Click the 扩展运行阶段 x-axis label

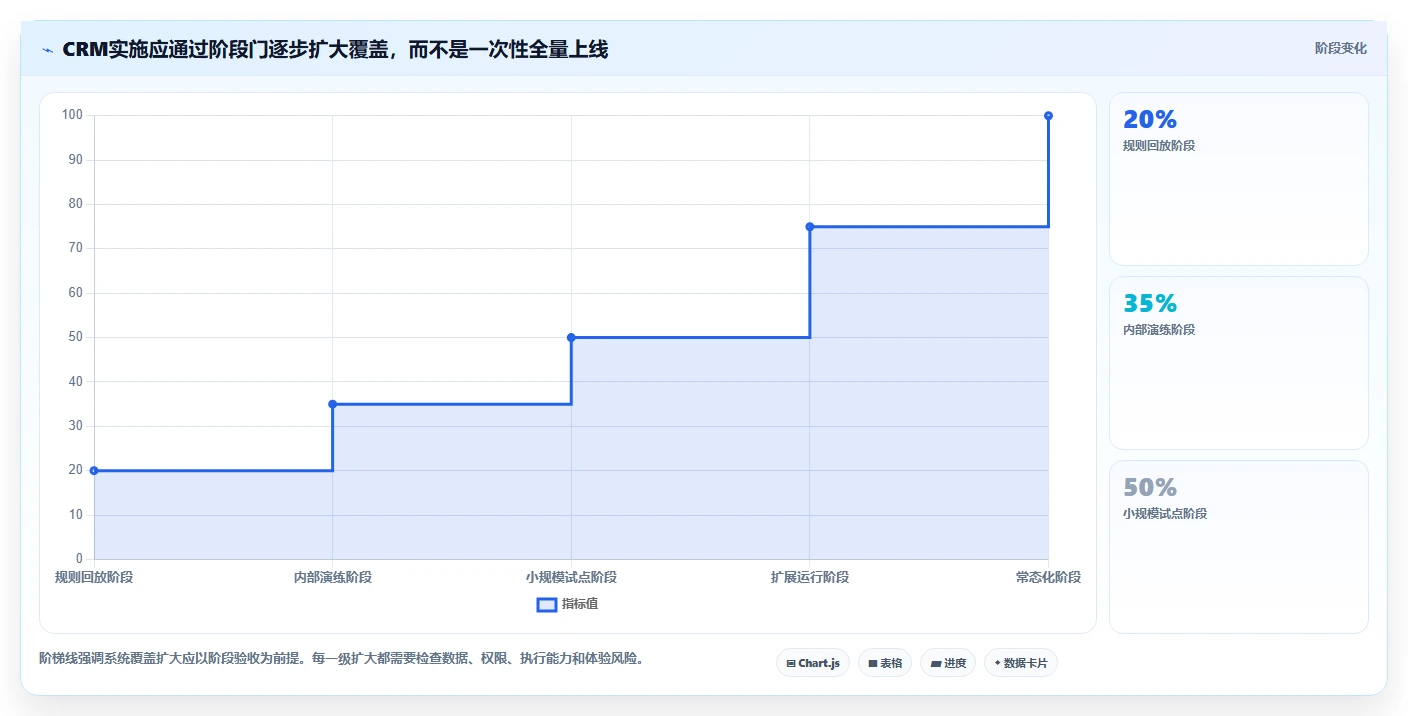click(x=810, y=577)
